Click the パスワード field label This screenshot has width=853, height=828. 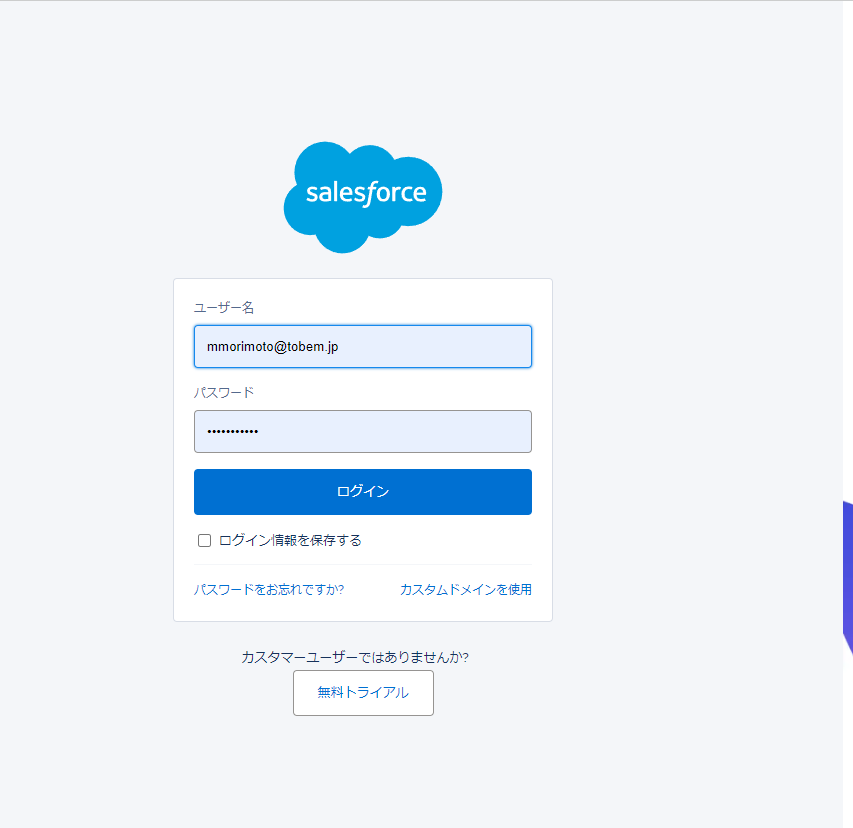(x=224, y=393)
